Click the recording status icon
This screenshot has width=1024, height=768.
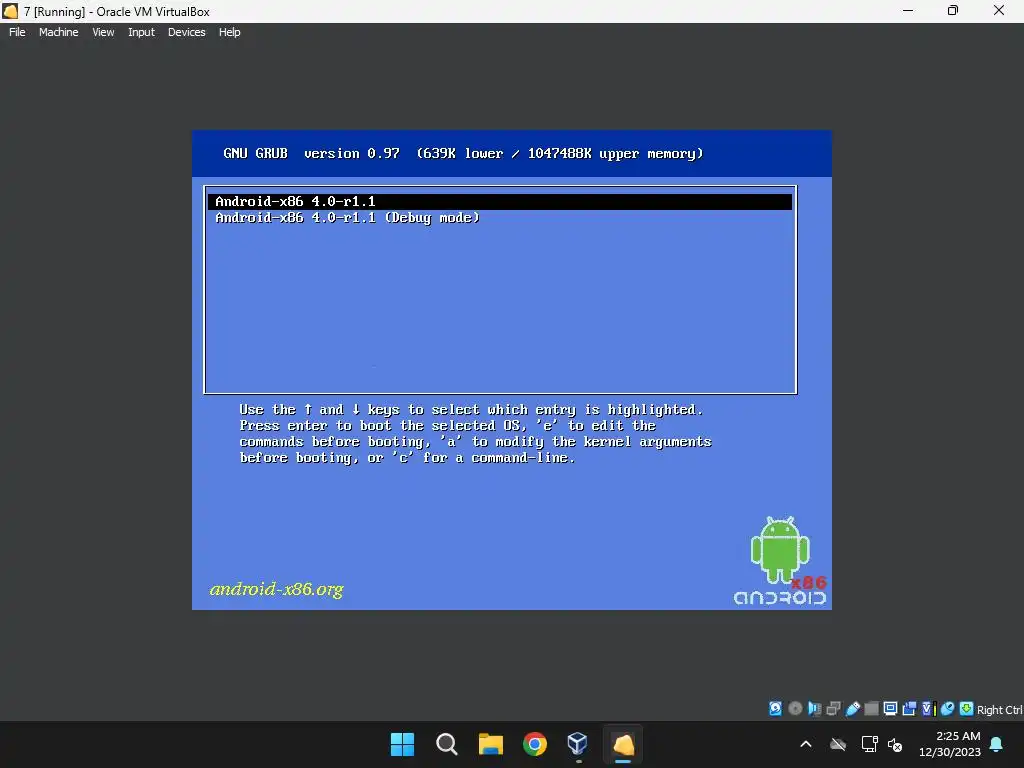click(x=909, y=709)
